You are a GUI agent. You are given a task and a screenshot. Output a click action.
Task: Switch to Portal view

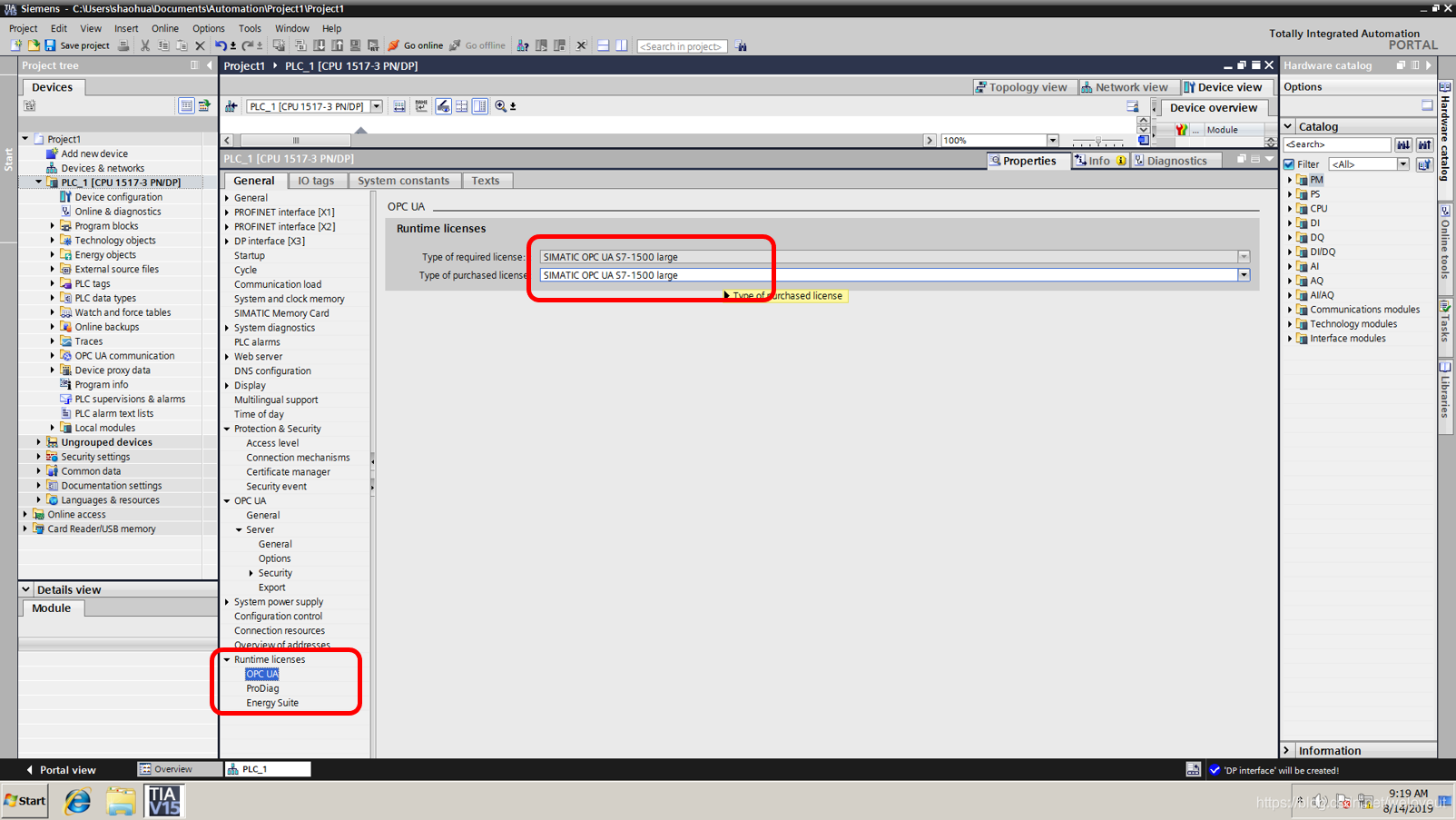tap(60, 770)
